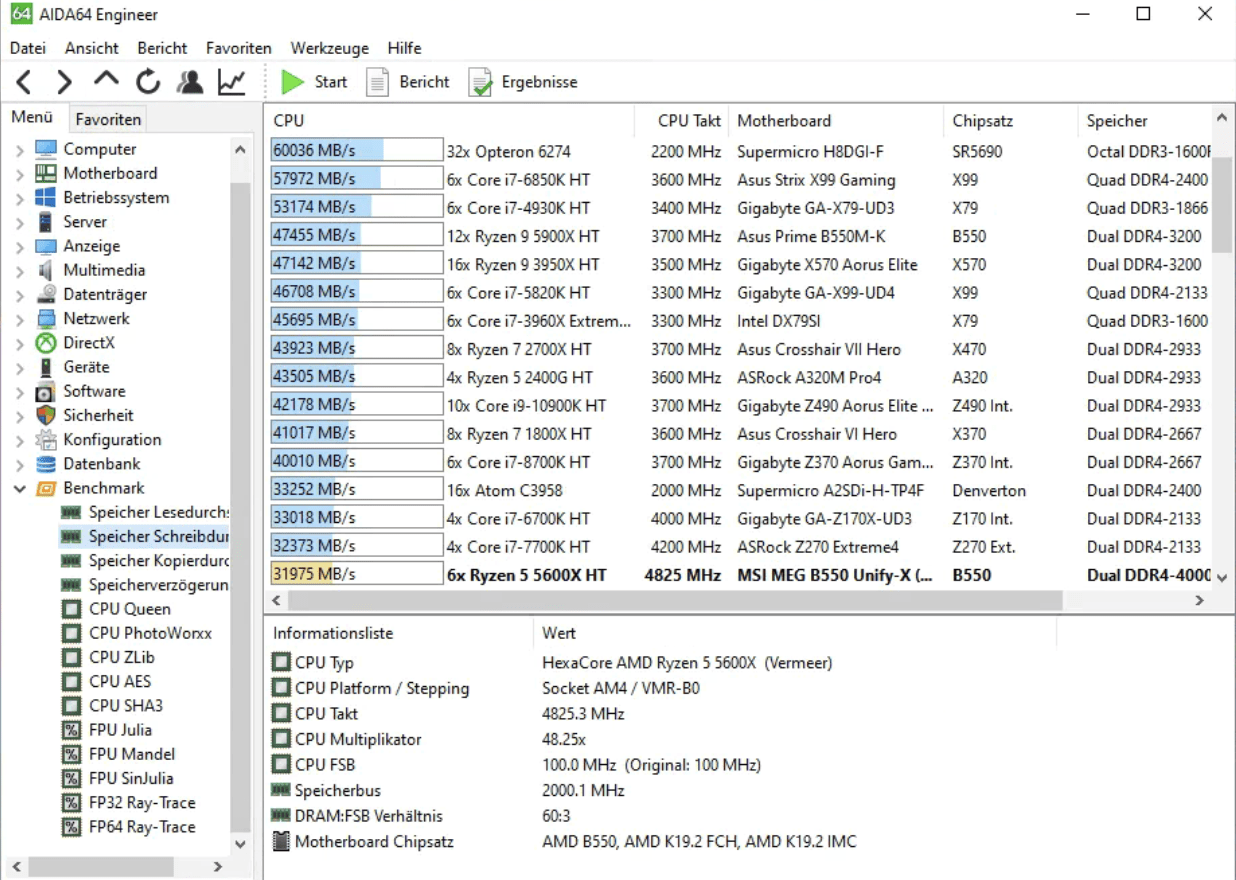Select the CPU PhotoWorxx benchmark icon
The width and height of the screenshot is (1236, 880).
pyautogui.click(x=71, y=633)
